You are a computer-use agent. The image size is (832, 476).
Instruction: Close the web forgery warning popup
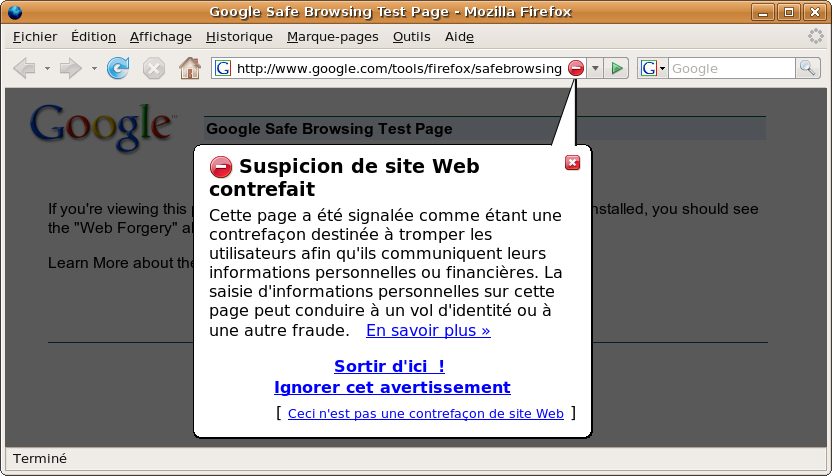572,163
